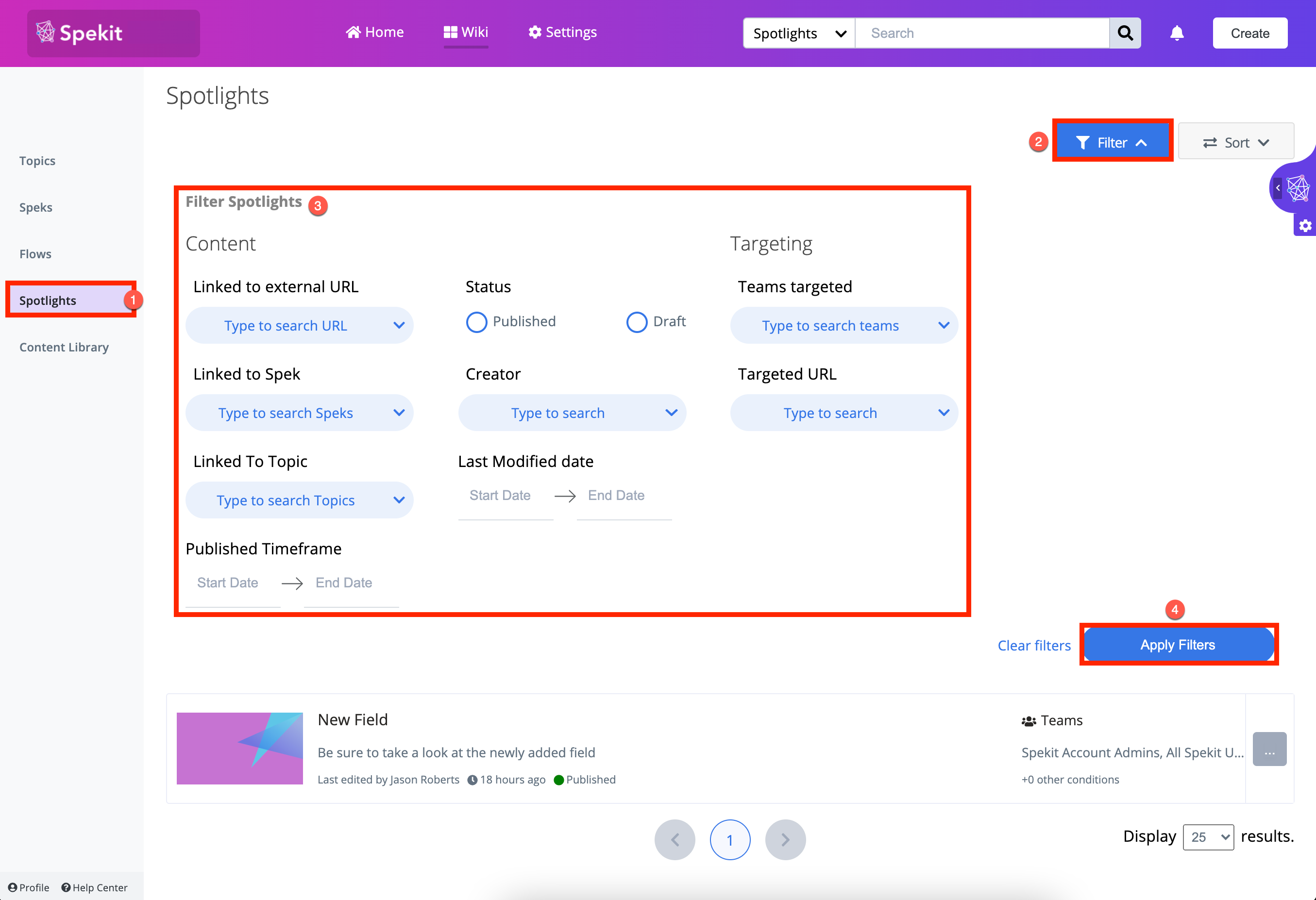Go to next results page
The image size is (1316, 900).
785,839
